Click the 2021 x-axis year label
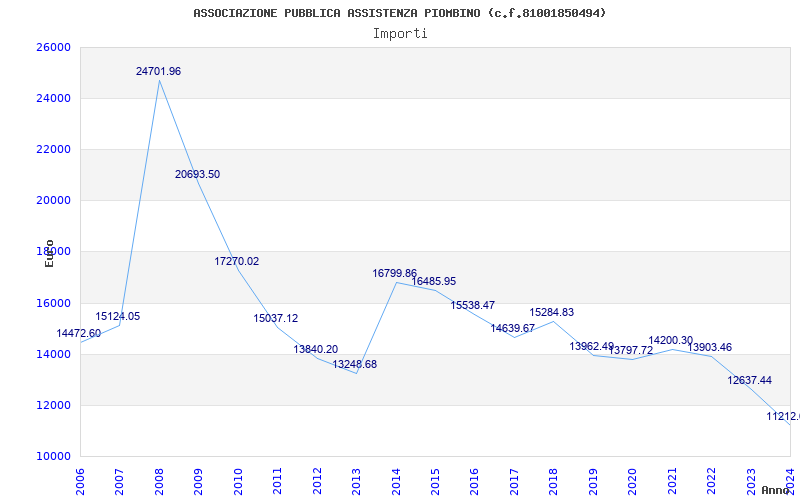The width and height of the screenshot is (800, 500). pyautogui.click(x=672, y=482)
